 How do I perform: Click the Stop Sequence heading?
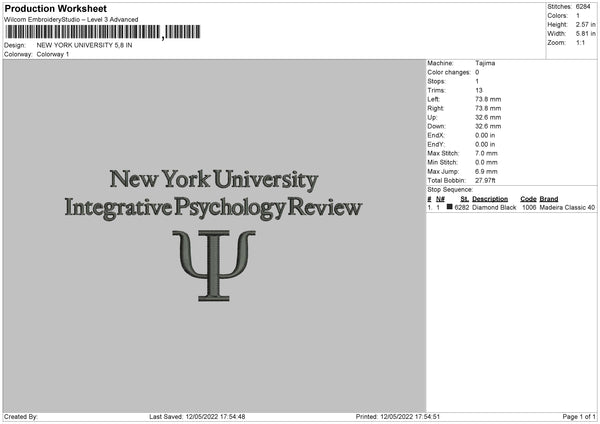pos(450,190)
